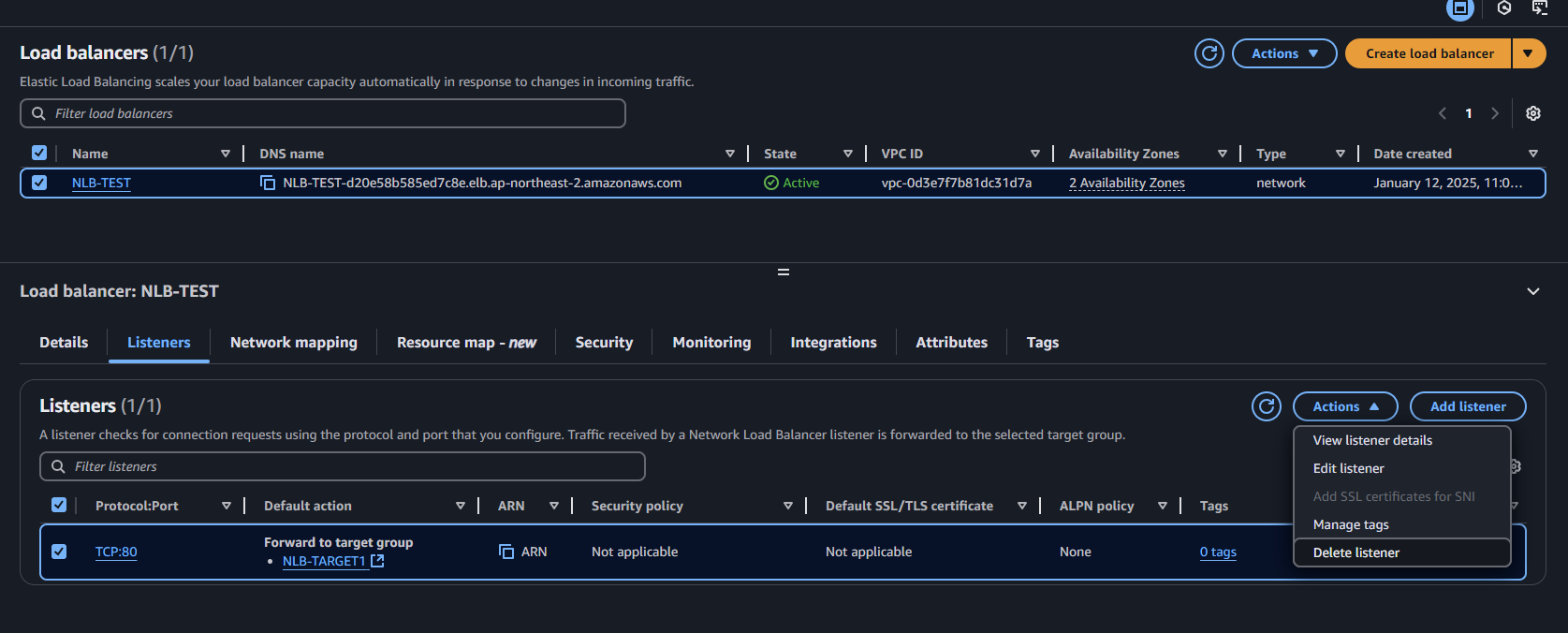Refresh the listeners list

coord(1267,406)
